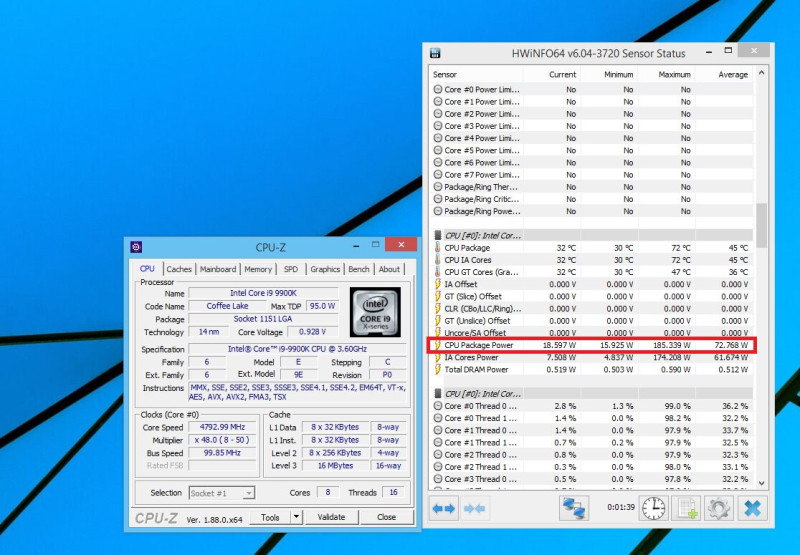Click the chip icon in the first CPU [#0] header
This screenshot has width=800, height=555.
click(437, 235)
